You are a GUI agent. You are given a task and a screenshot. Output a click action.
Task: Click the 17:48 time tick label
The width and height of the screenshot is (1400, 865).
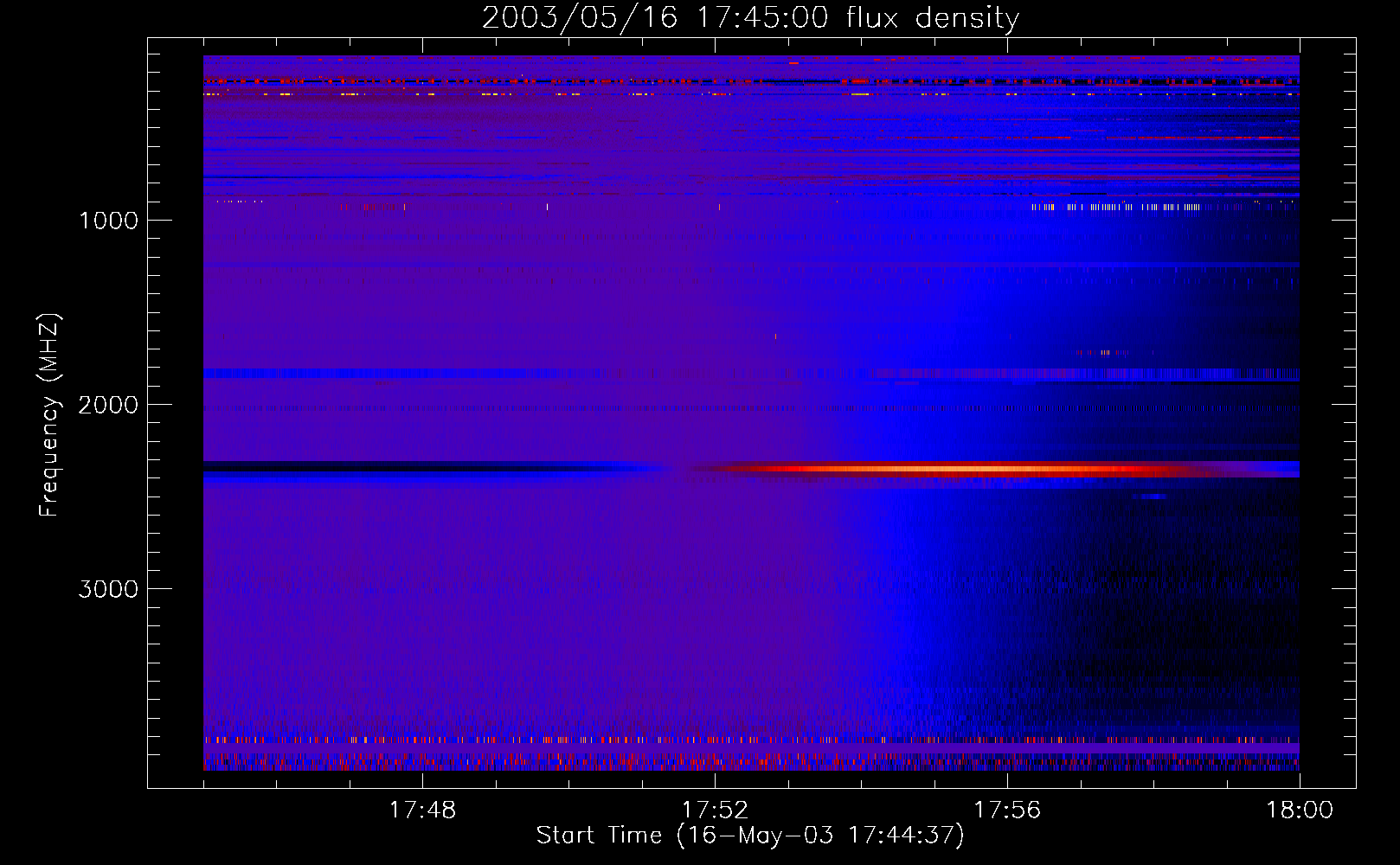(x=422, y=811)
